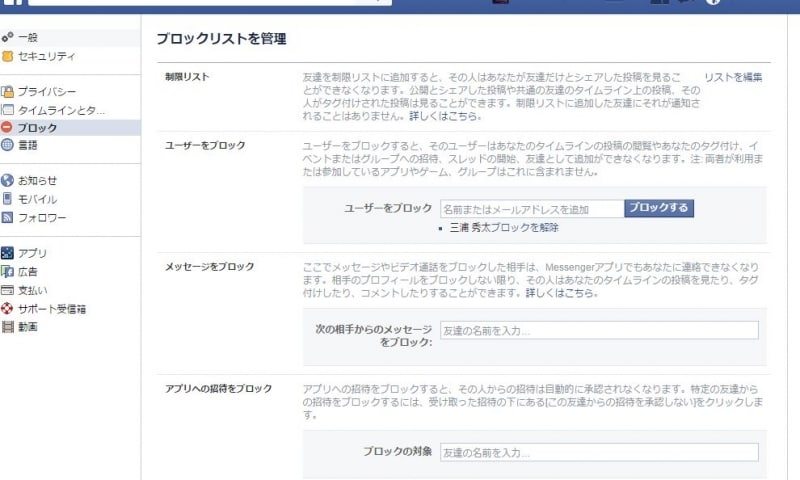Open the 一般 settings page
Viewport: 800px width, 480px height.
coord(28,37)
